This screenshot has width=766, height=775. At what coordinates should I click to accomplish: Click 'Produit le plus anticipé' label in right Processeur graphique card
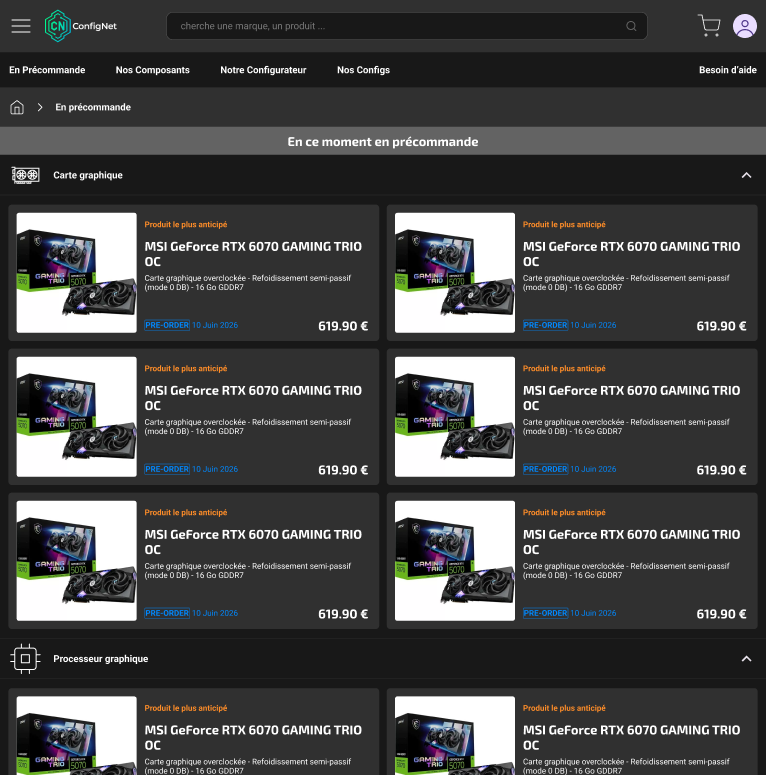[564, 708]
